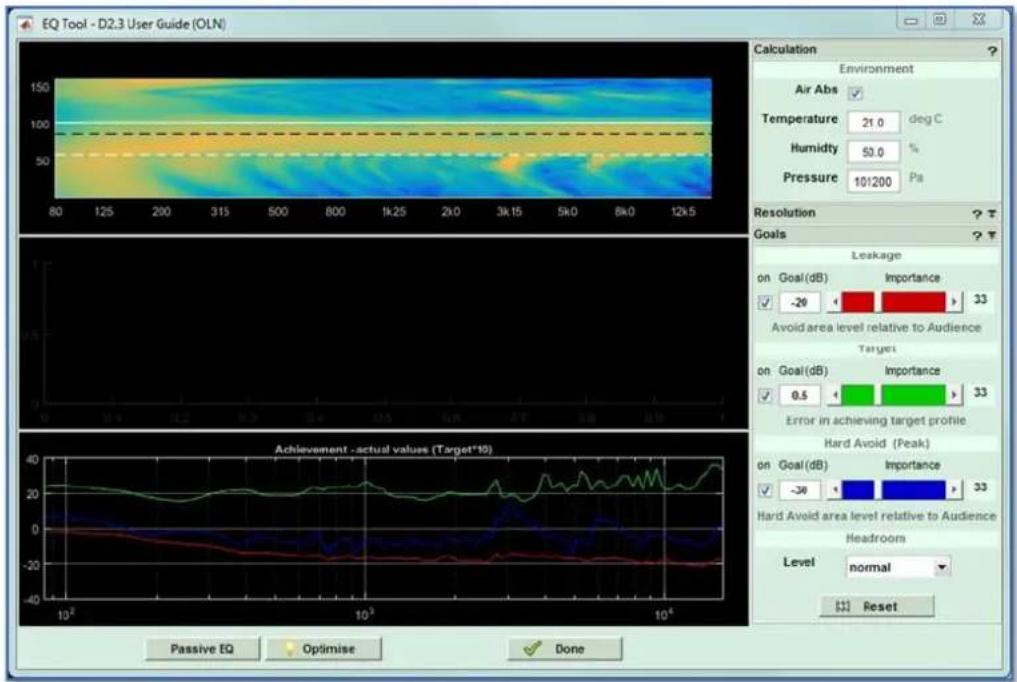1017x682 pixels.
Task: Click the 'Error in achieving target profile' text
Action: click(876, 421)
